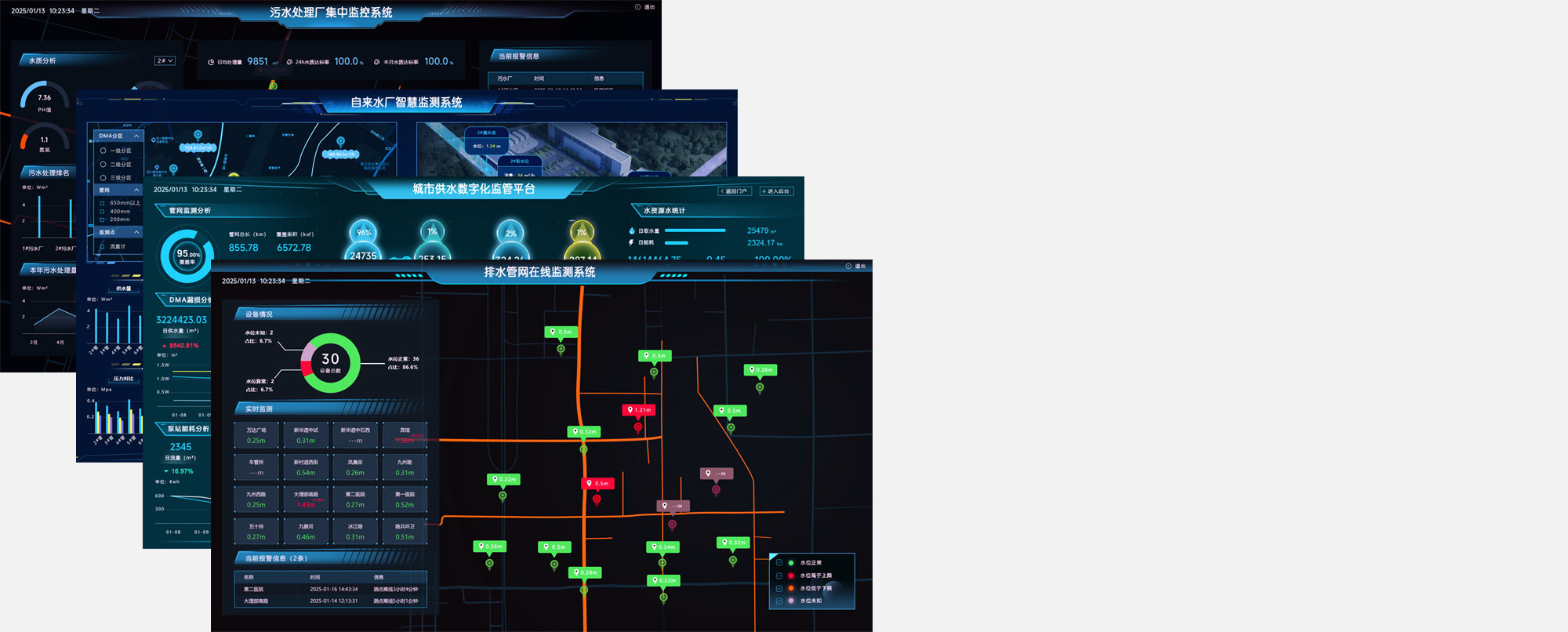1568x632 pixels.
Task: Open the 第二医院 alarm row
Action: 329,589
